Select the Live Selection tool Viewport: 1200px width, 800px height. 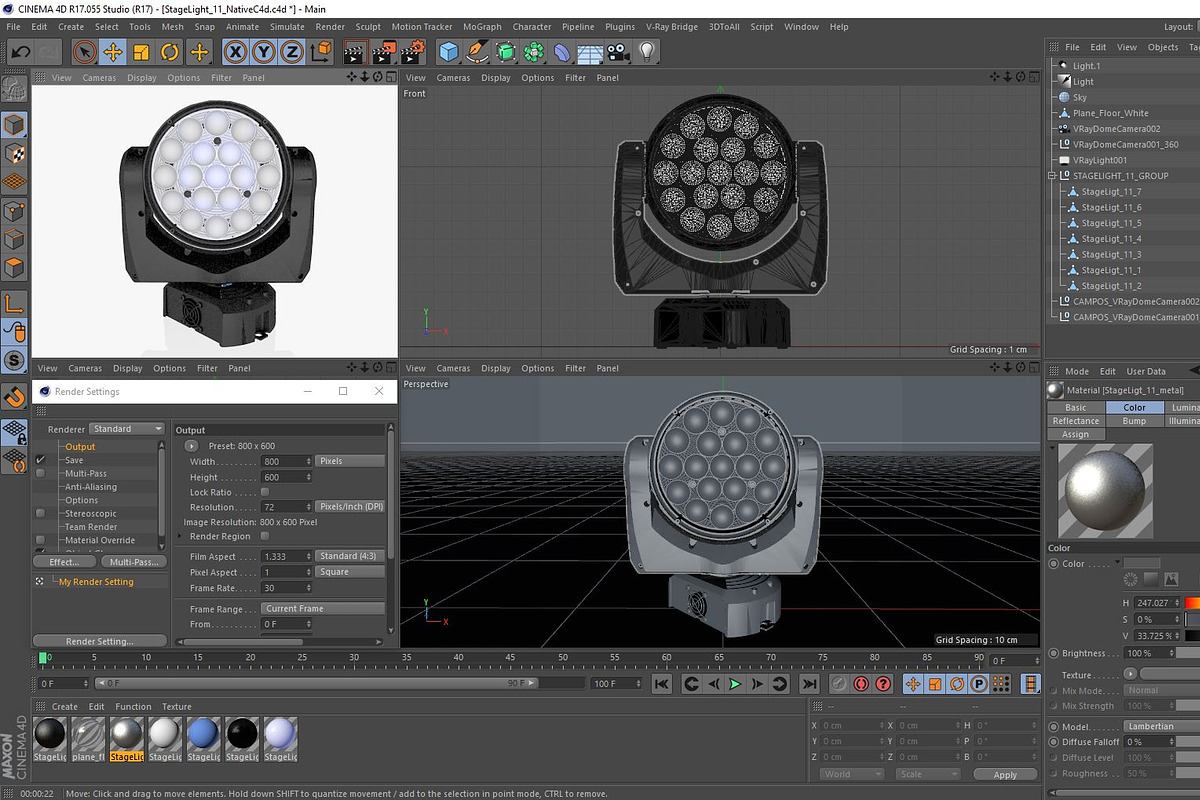(85, 52)
